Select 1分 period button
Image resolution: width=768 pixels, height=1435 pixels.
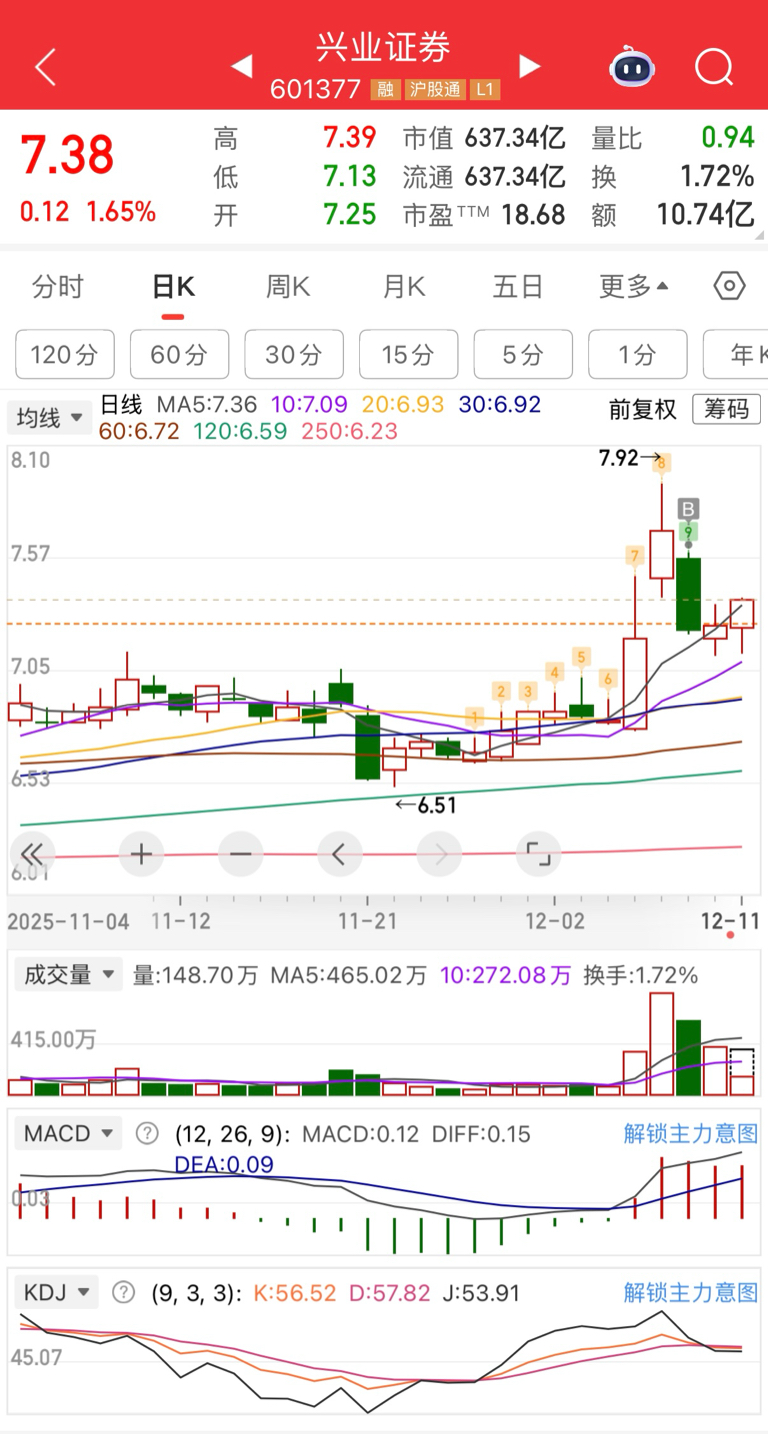pyautogui.click(x=637, y=354)
